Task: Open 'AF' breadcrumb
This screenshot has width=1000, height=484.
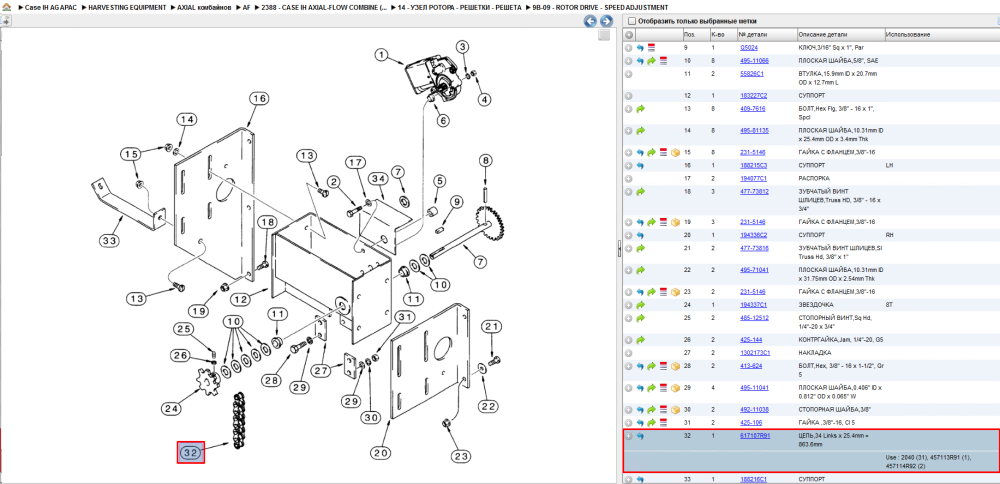Action: click(246, 7)
